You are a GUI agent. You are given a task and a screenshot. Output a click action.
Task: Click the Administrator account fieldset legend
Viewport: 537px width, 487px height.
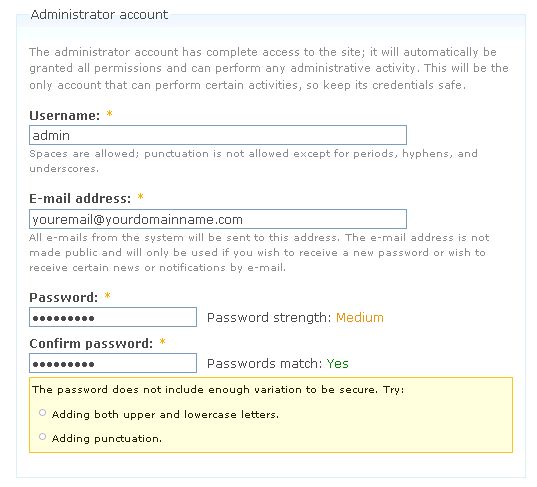[99, 15]
